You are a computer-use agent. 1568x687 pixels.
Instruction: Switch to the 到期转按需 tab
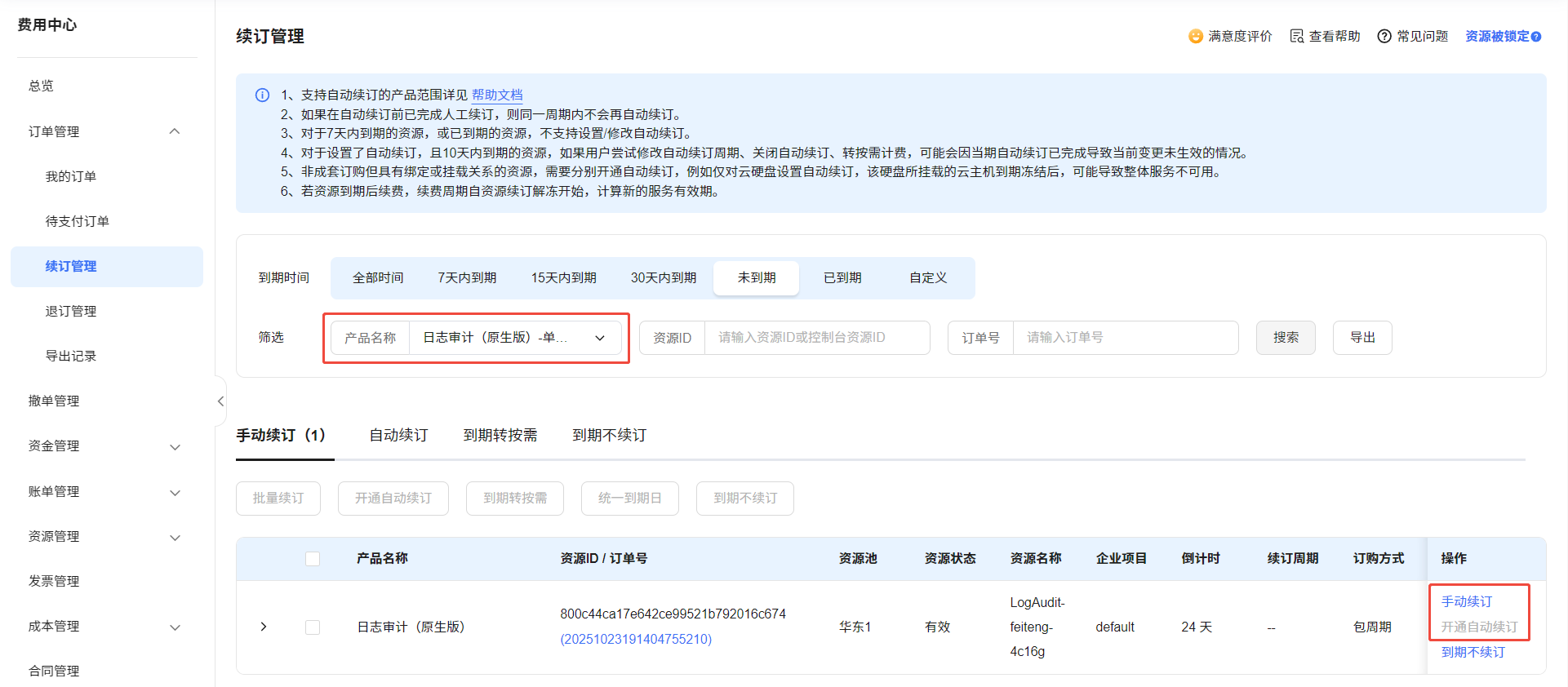pyautogui.click(x=500, y=436)
